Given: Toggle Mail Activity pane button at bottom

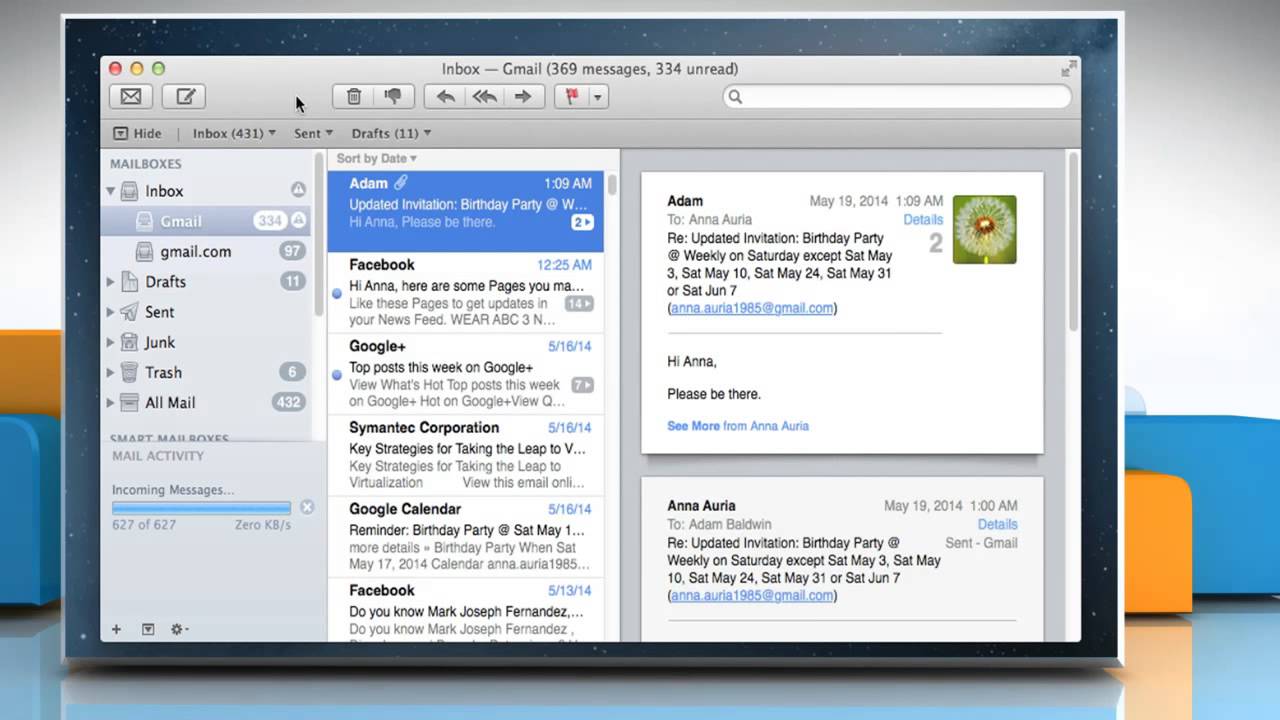Looking at the screenshot, I should click(148, 629).
